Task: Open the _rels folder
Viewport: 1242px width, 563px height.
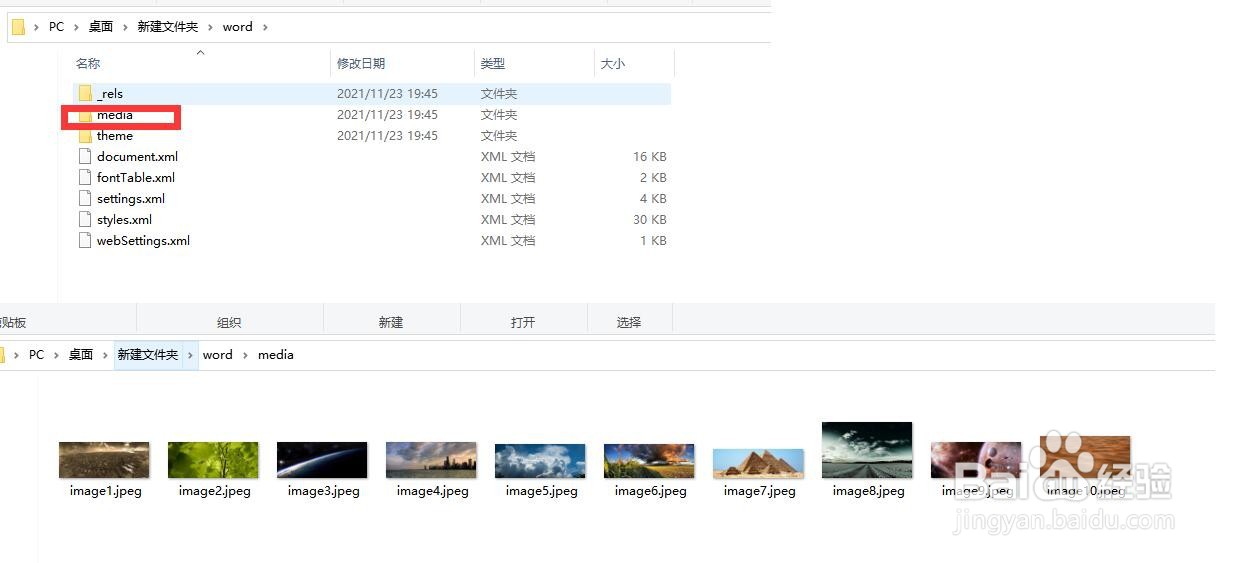Action: (x=371, y=93)
